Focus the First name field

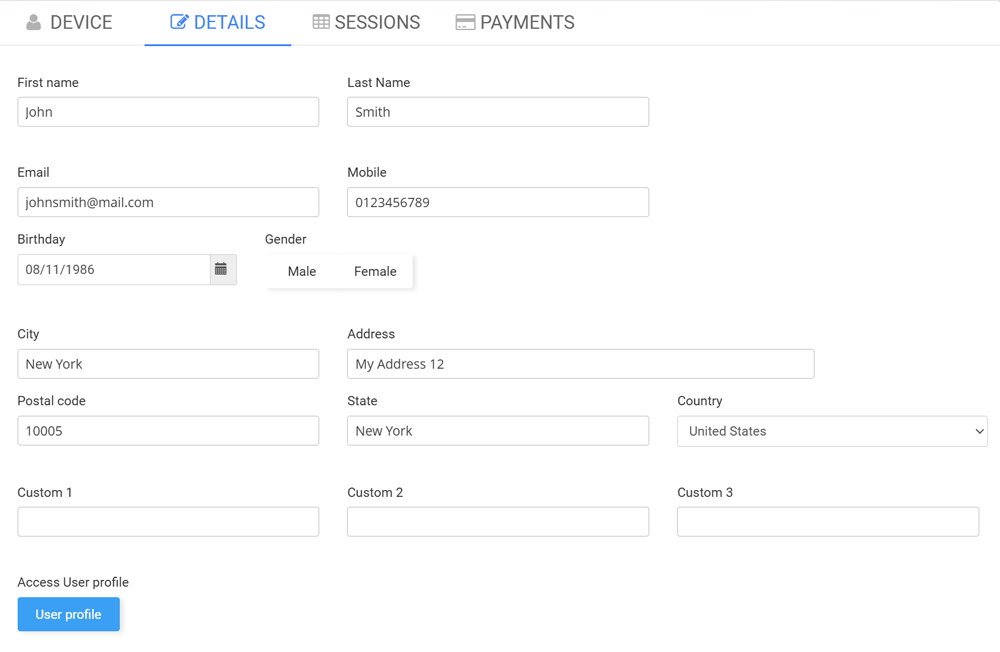(168, 112)
